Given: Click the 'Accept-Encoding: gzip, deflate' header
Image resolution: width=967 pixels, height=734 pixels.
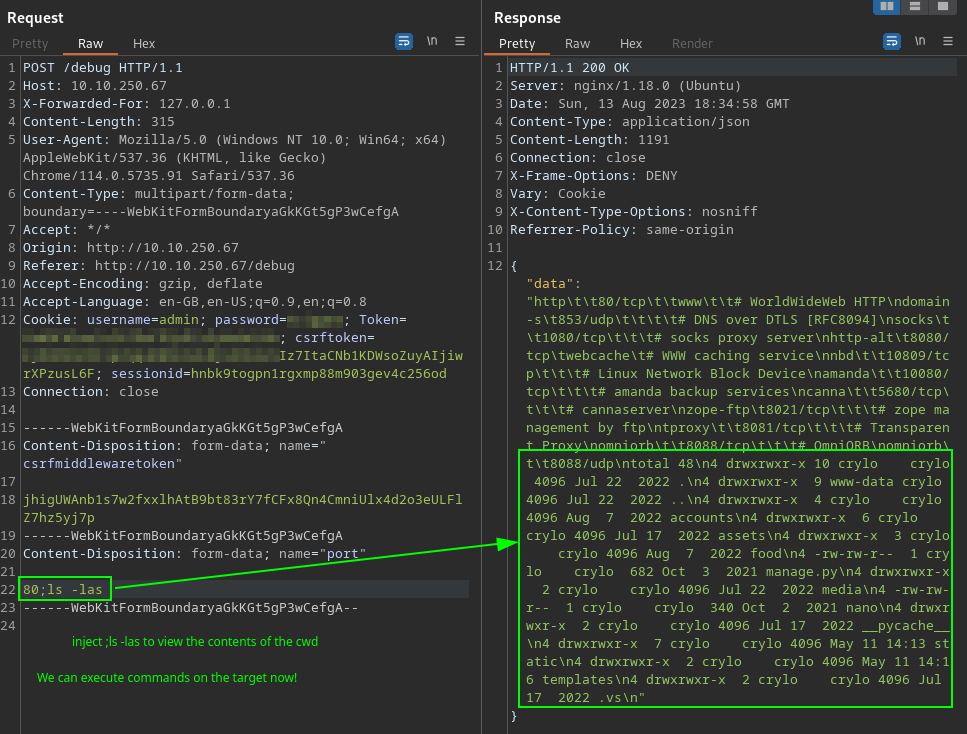Looking at the screenshot, I should pos(142,283).
